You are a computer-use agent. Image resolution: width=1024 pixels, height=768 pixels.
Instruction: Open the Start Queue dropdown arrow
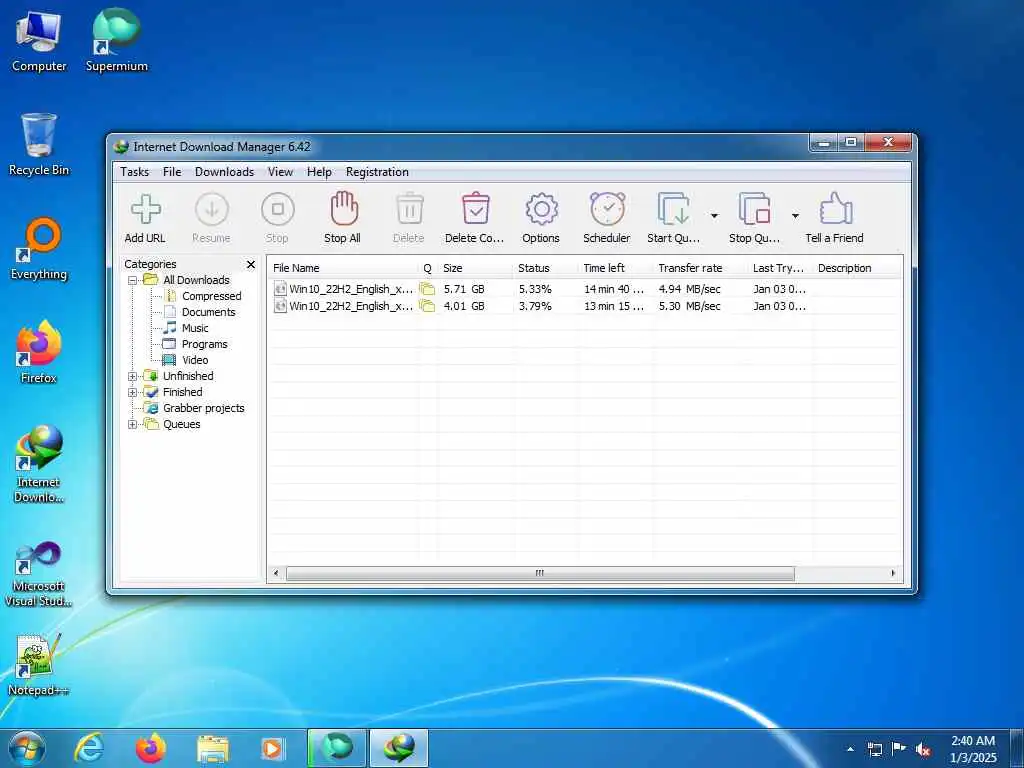[x=714, y=216]
